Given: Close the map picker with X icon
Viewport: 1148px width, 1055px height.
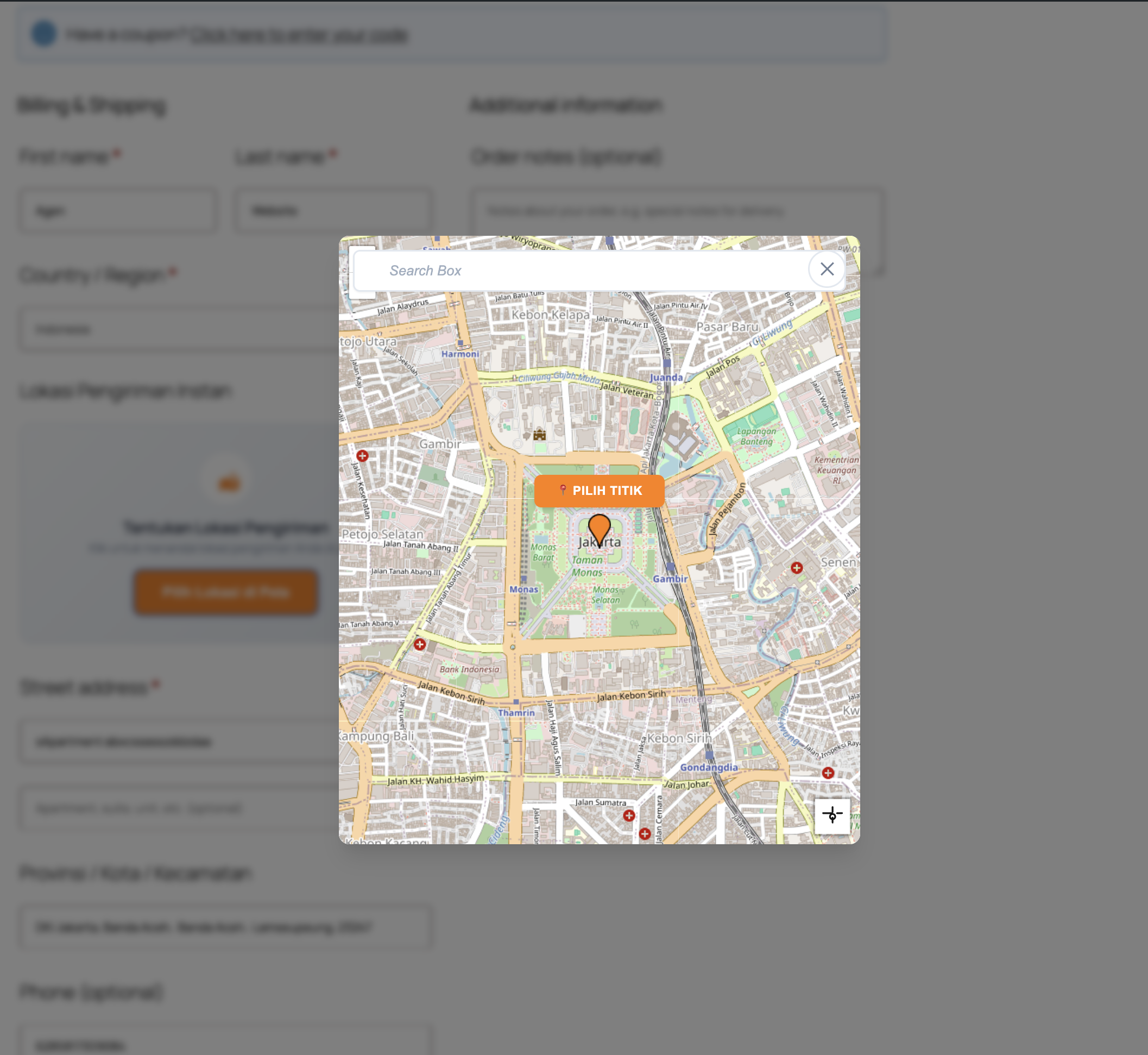Looking at the screenshot, I should point(827,269).
